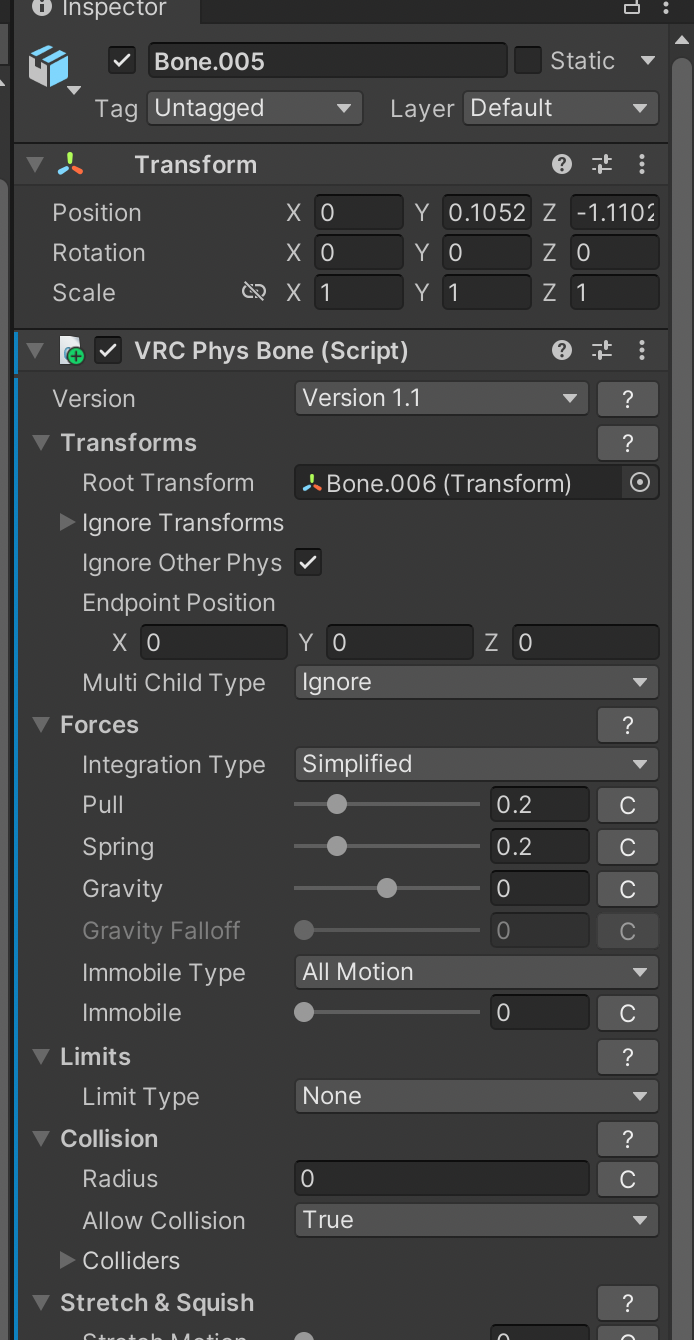Open the Layer dropdown
The width and height of the screenshot is (694, 1340).
coord(561,108)
